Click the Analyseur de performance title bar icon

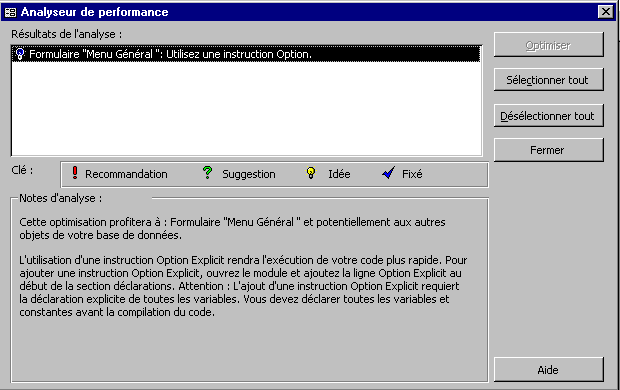[10, 12]
